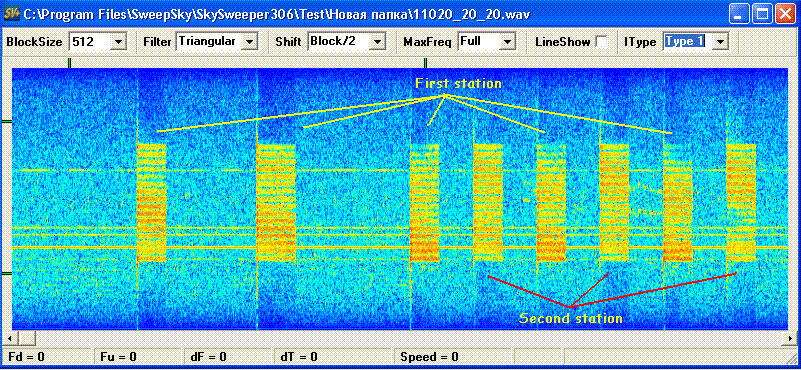Expand the MaxFreq dropdown arrow

(507, 42)
